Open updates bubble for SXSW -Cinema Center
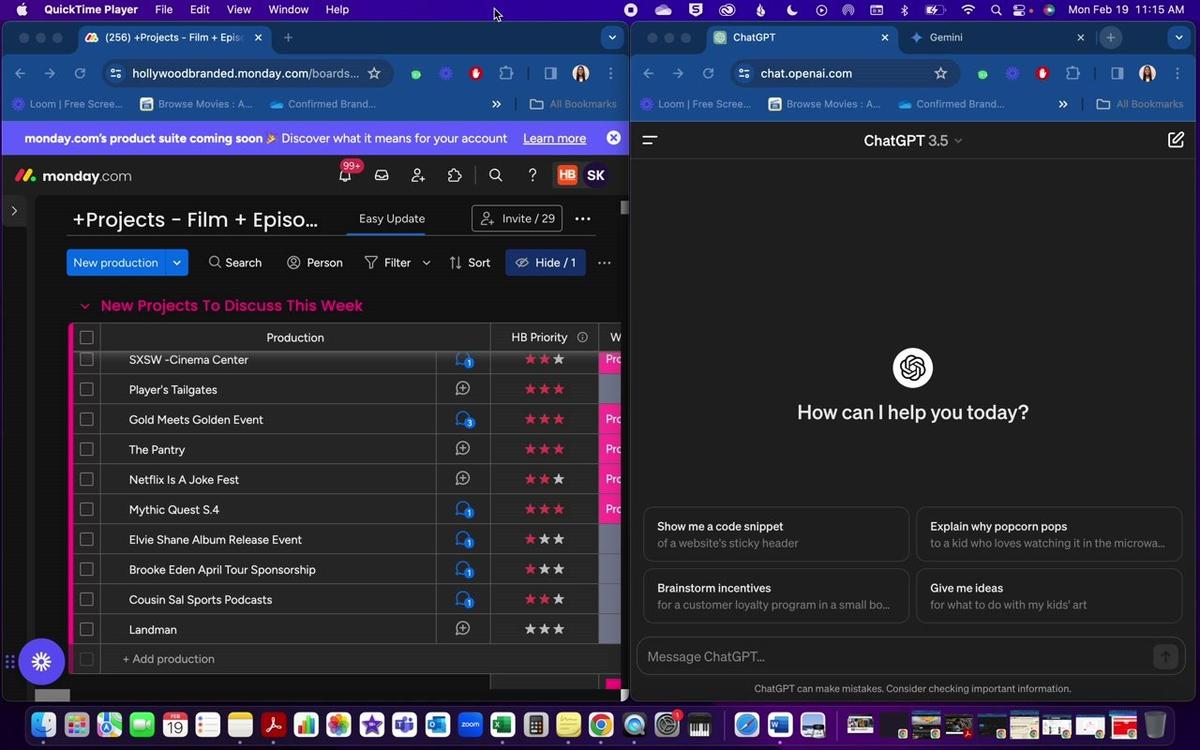The width and height of the screenshot is (1200, 750). pyautogui.click(x=463, y=359)
